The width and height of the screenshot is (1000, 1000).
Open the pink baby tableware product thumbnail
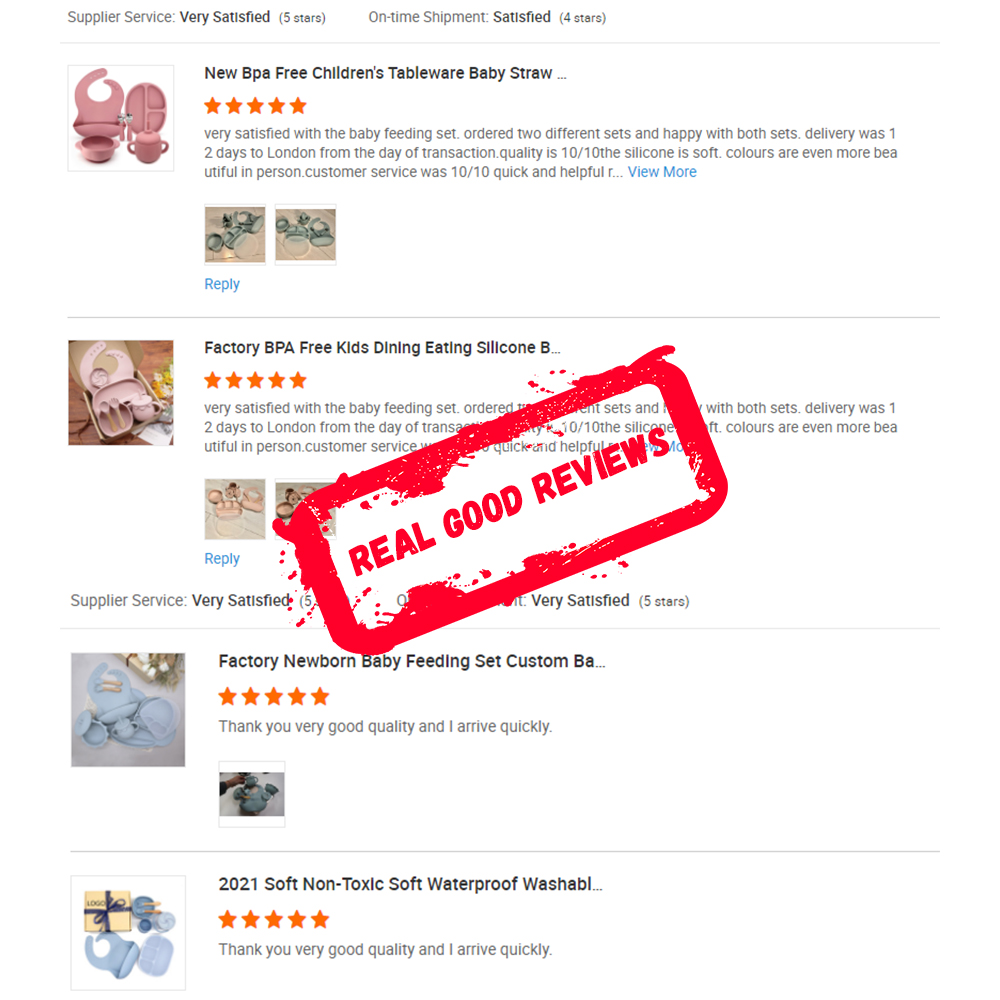point(121,118)
